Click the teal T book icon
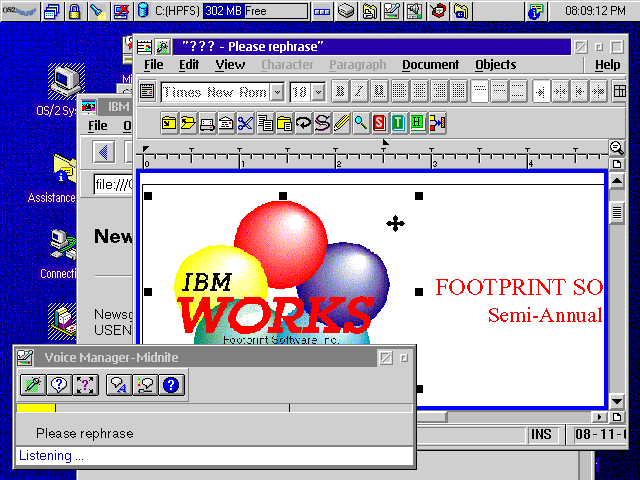This screenshot has height=480, width=640. tap(398, 123)
